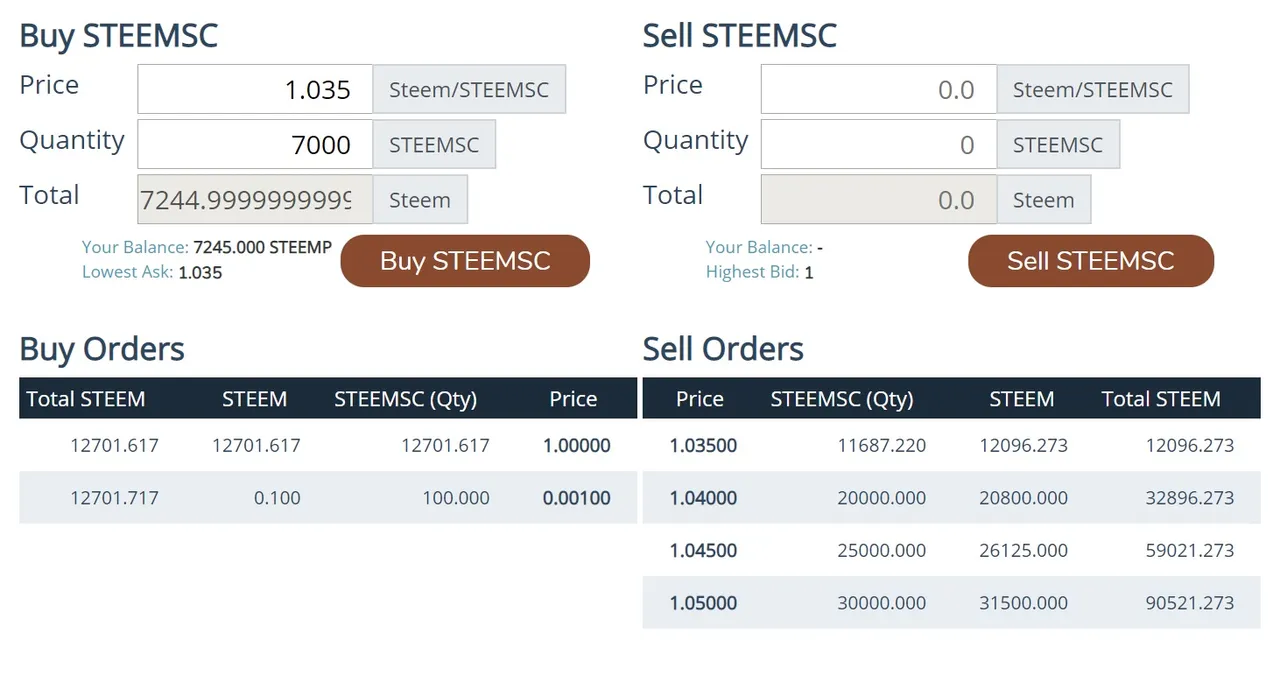Click the Highest Bid value 1
The width and height of the screenshot is (1280, 683).
point(809,272)
